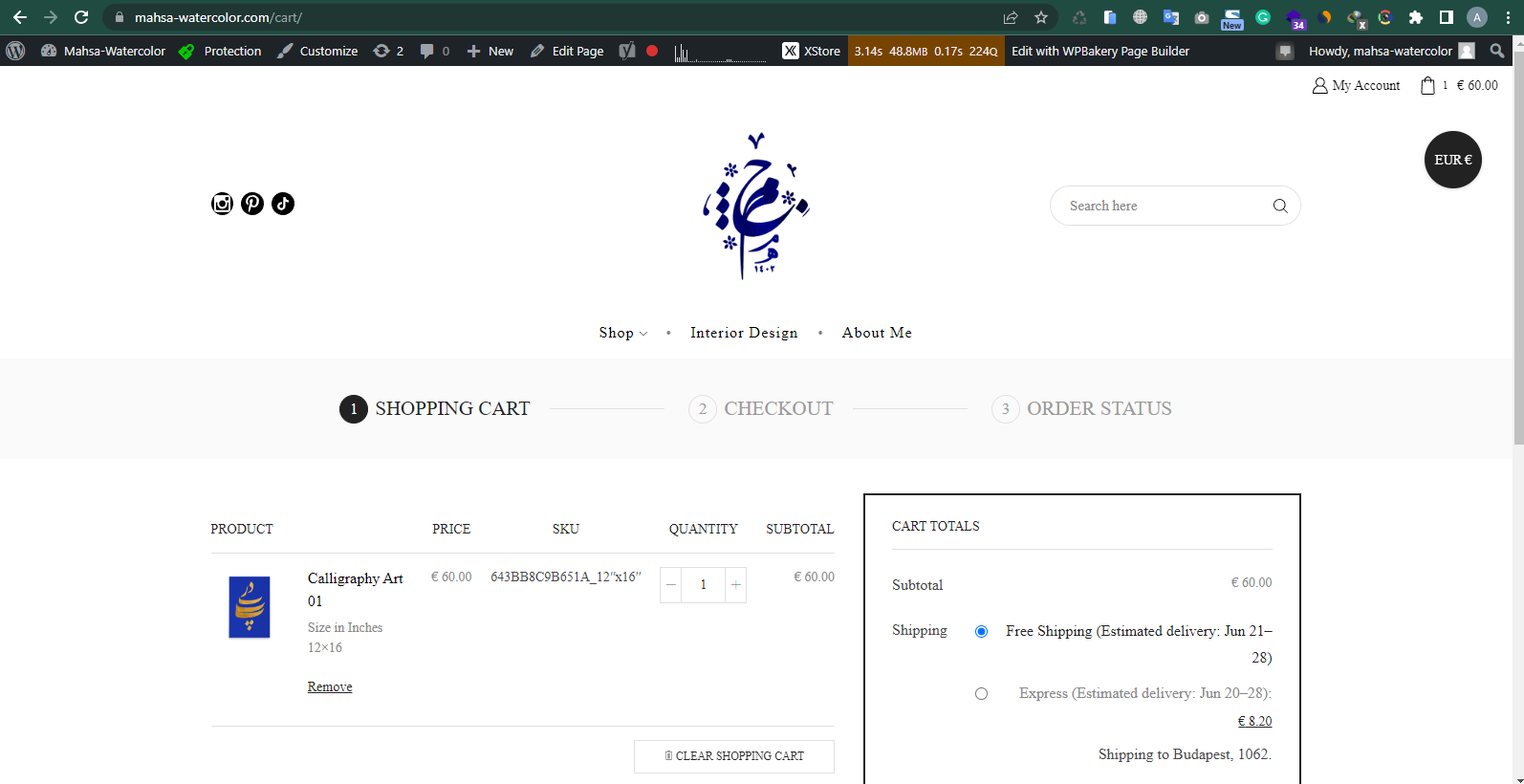1524x784 pixels.
Task: Click the quantity input field showing 1
Action: click(703, 584)
